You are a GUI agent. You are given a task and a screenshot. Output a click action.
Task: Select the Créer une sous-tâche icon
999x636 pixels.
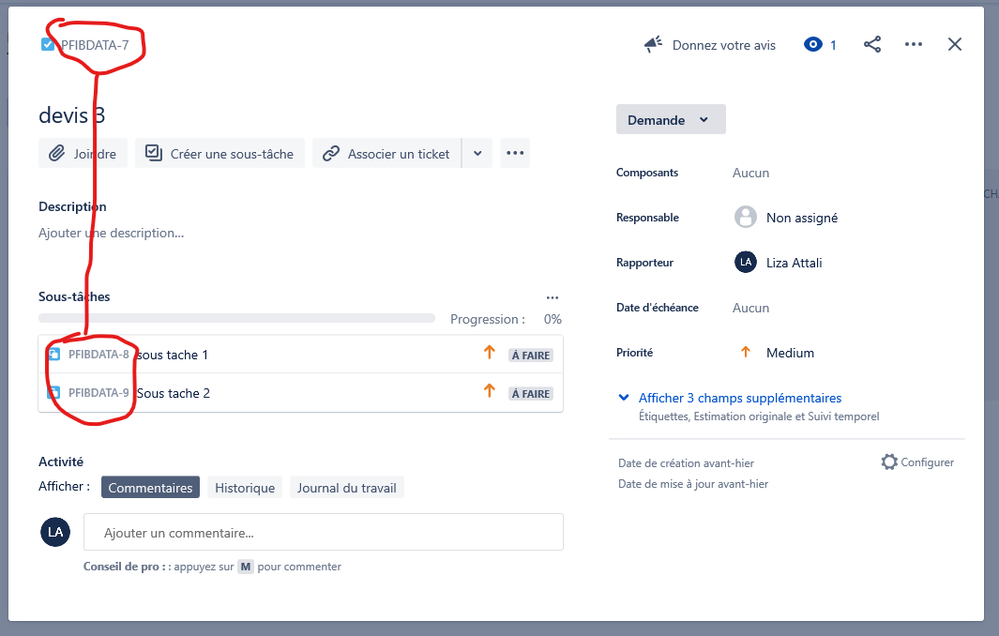click(152, 153)
